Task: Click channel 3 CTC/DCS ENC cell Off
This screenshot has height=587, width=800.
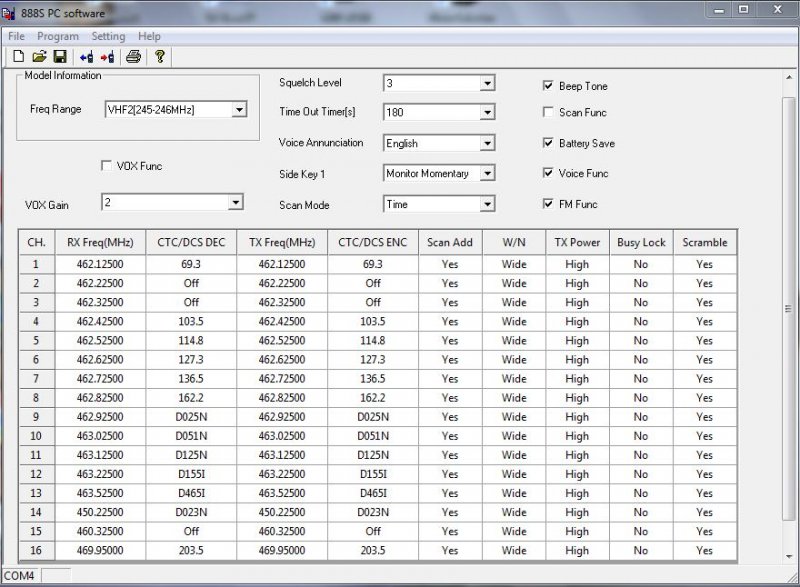Action: [x=373, y=302]
